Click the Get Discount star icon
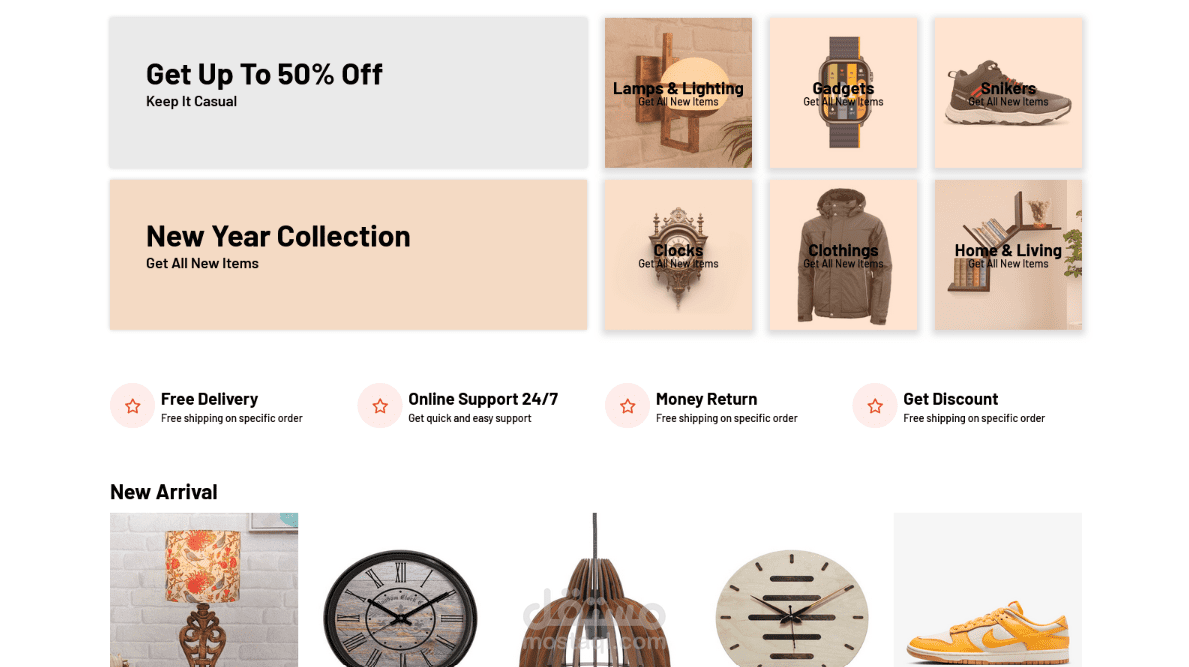Viewport: 1189px width, 667px height. pyautogui.click(x=875, y=406)
